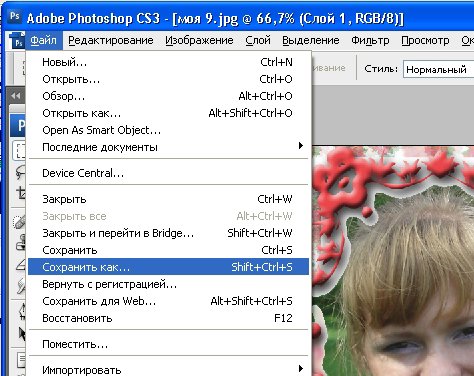Choose the highlighted Сохранить как… entry
The width and height of the screenshot is (474, 376).
click(x=168, y=267)
